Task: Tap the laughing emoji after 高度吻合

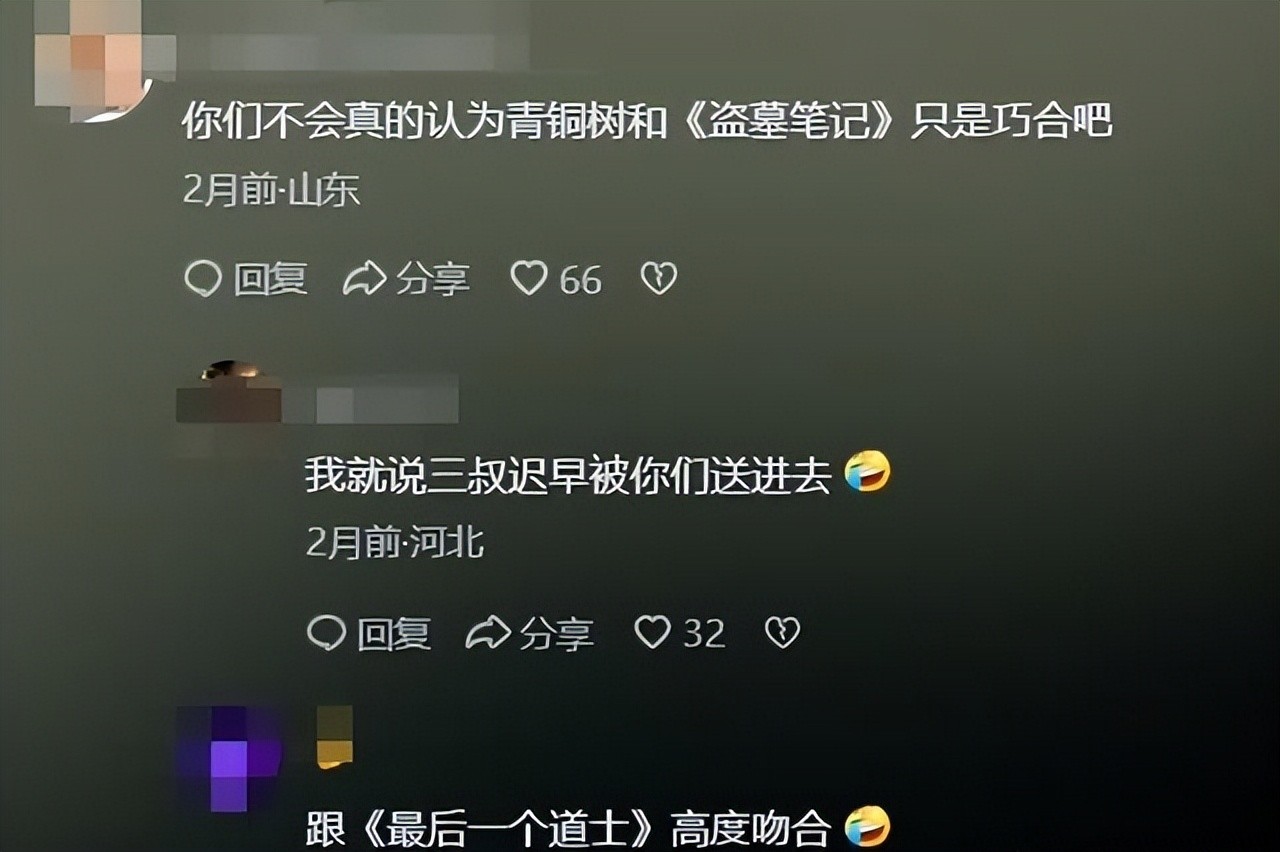Action: click(867, 828)
